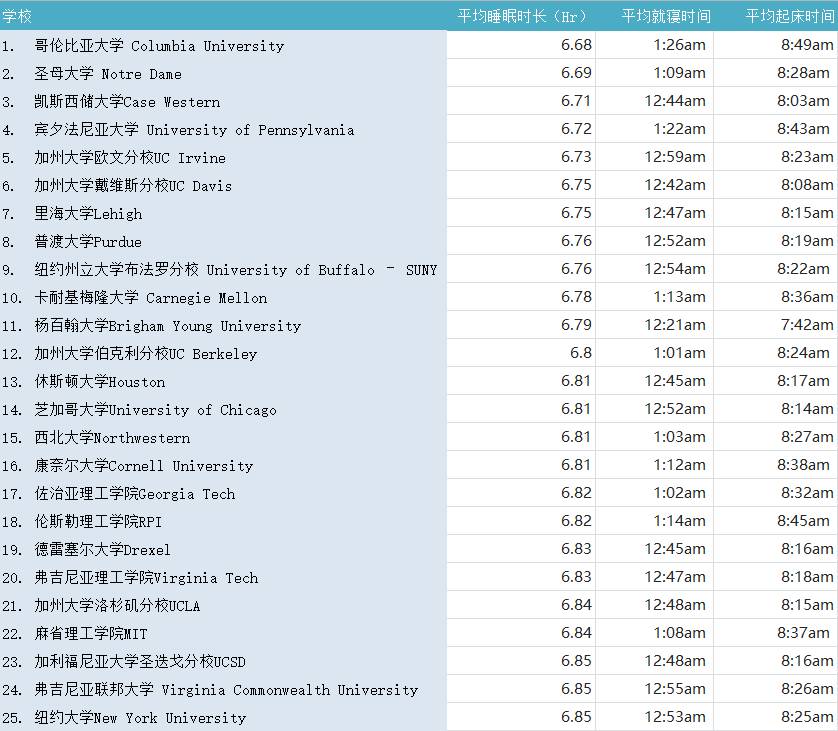Click the 平均就寝时间 column header

point(666,17)
